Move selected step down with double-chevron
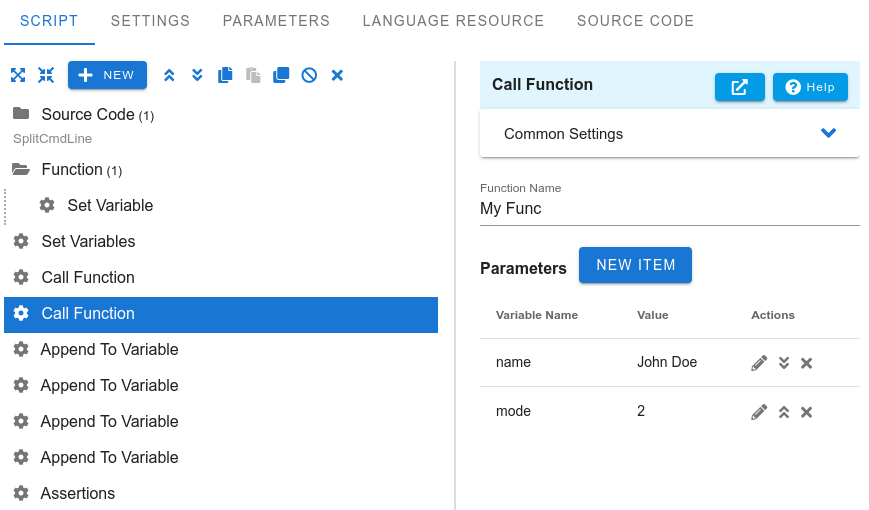 (197, 75)
